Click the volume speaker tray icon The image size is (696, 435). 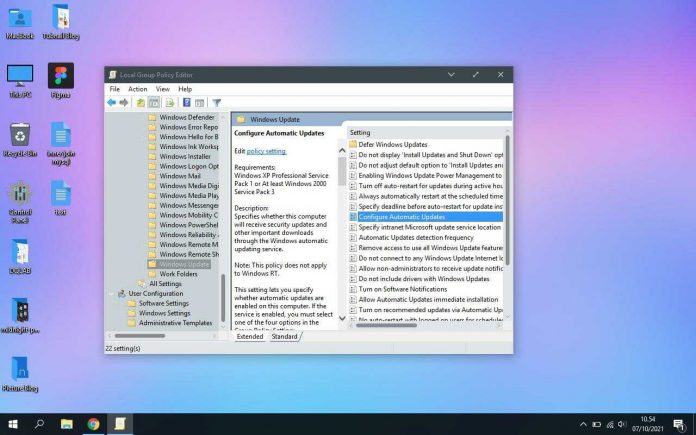[622, 425]
